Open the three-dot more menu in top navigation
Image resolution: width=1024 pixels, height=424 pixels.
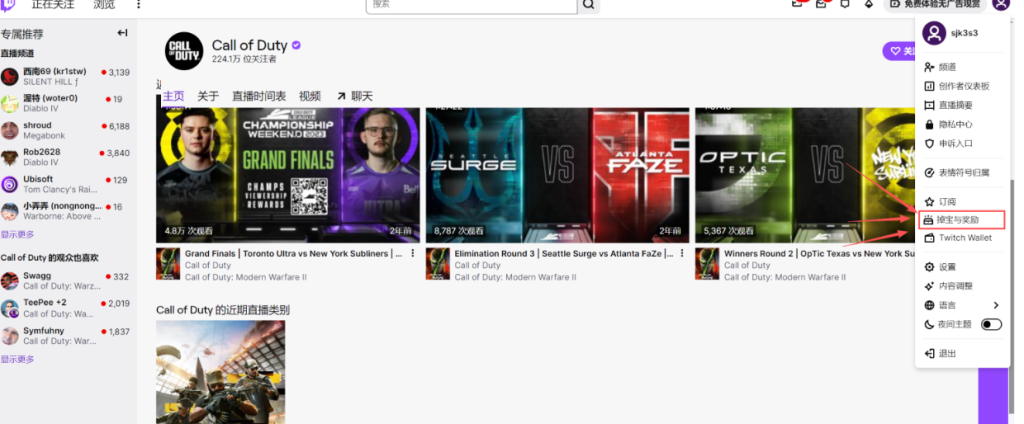(138, 4)
